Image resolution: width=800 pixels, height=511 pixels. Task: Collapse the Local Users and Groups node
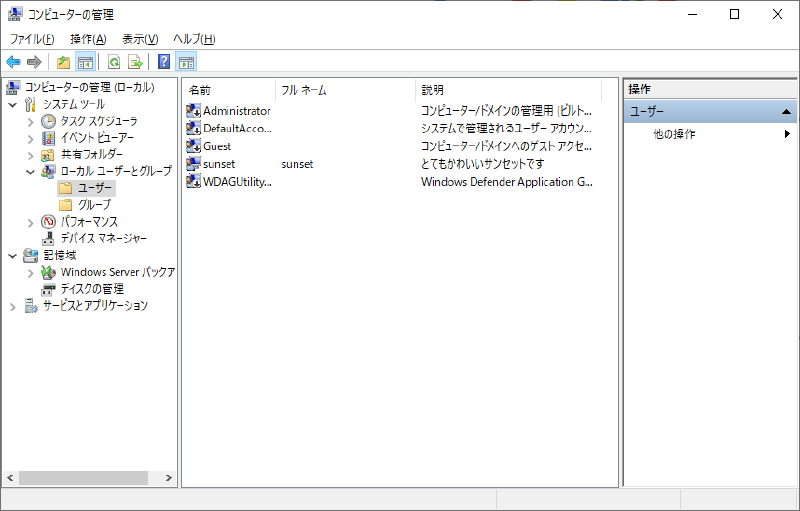click(30, 171)
